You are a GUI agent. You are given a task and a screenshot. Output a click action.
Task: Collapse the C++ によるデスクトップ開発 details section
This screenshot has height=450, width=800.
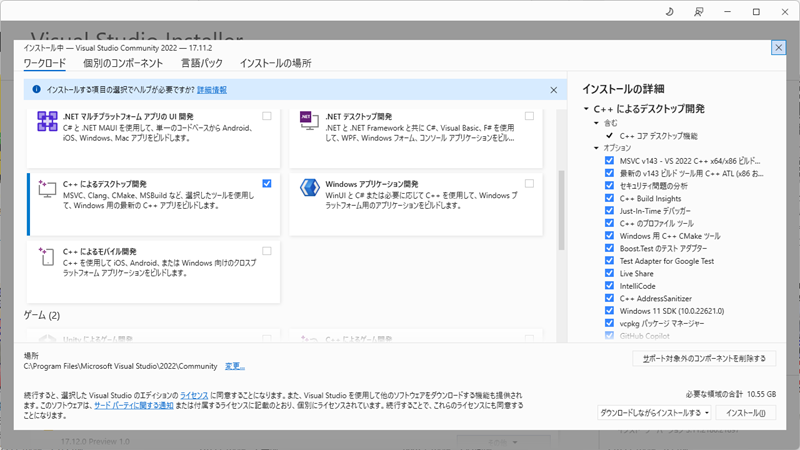click(586, 108)
